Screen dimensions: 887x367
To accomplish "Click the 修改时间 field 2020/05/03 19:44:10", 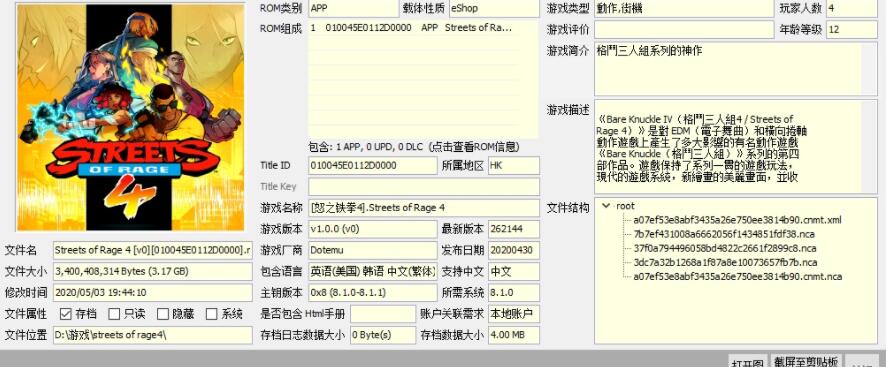I will click(x=153, y=293).
